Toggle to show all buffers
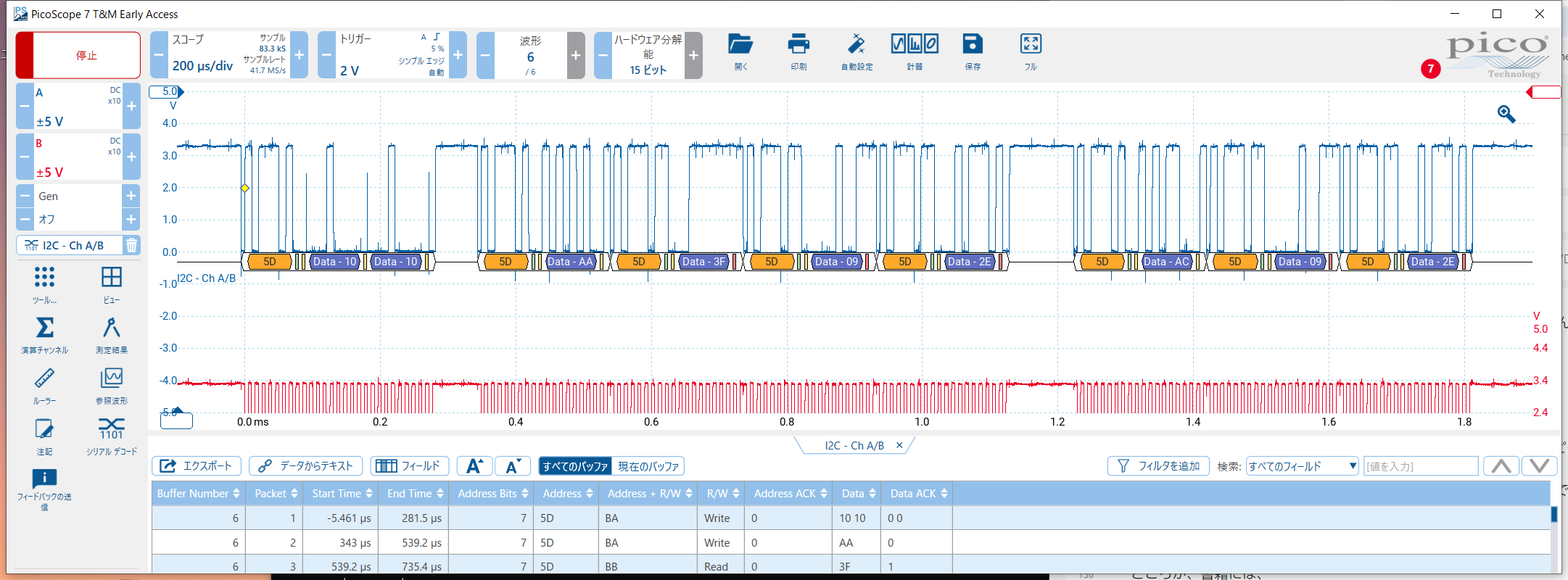Viewport: 1568px width, 580px height. [575, 466]
